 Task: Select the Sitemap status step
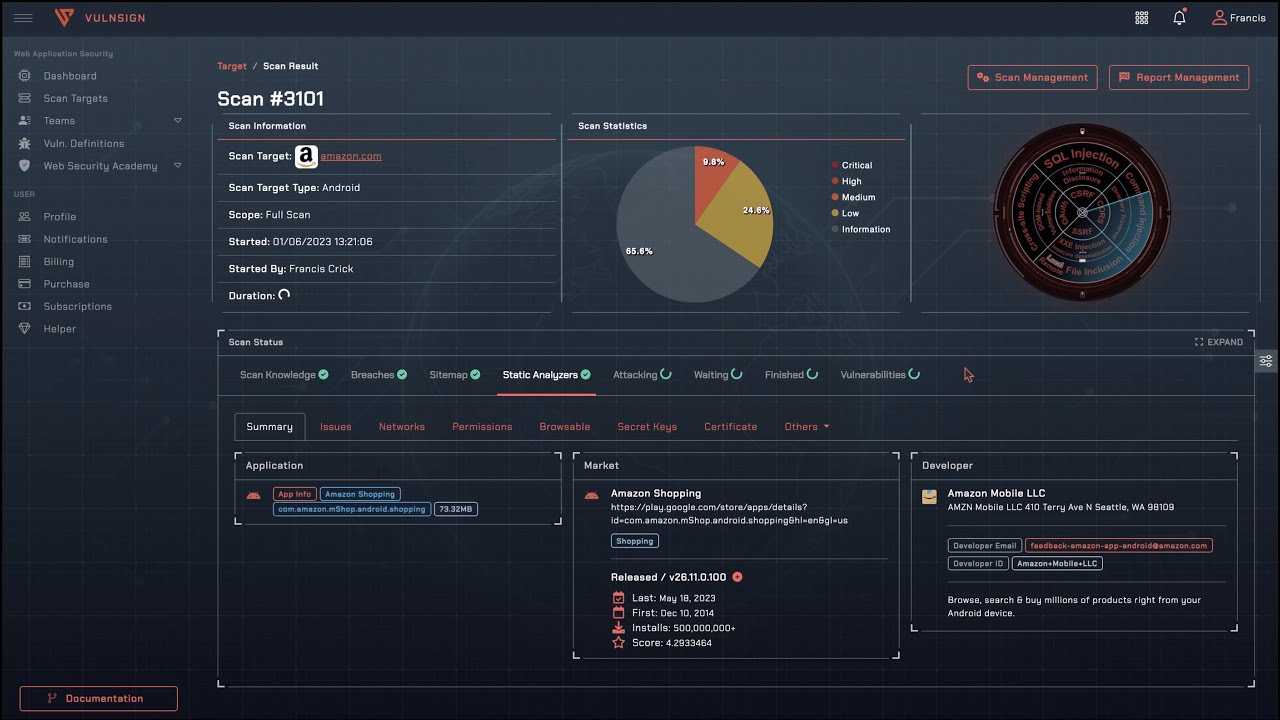pos(455,375)
